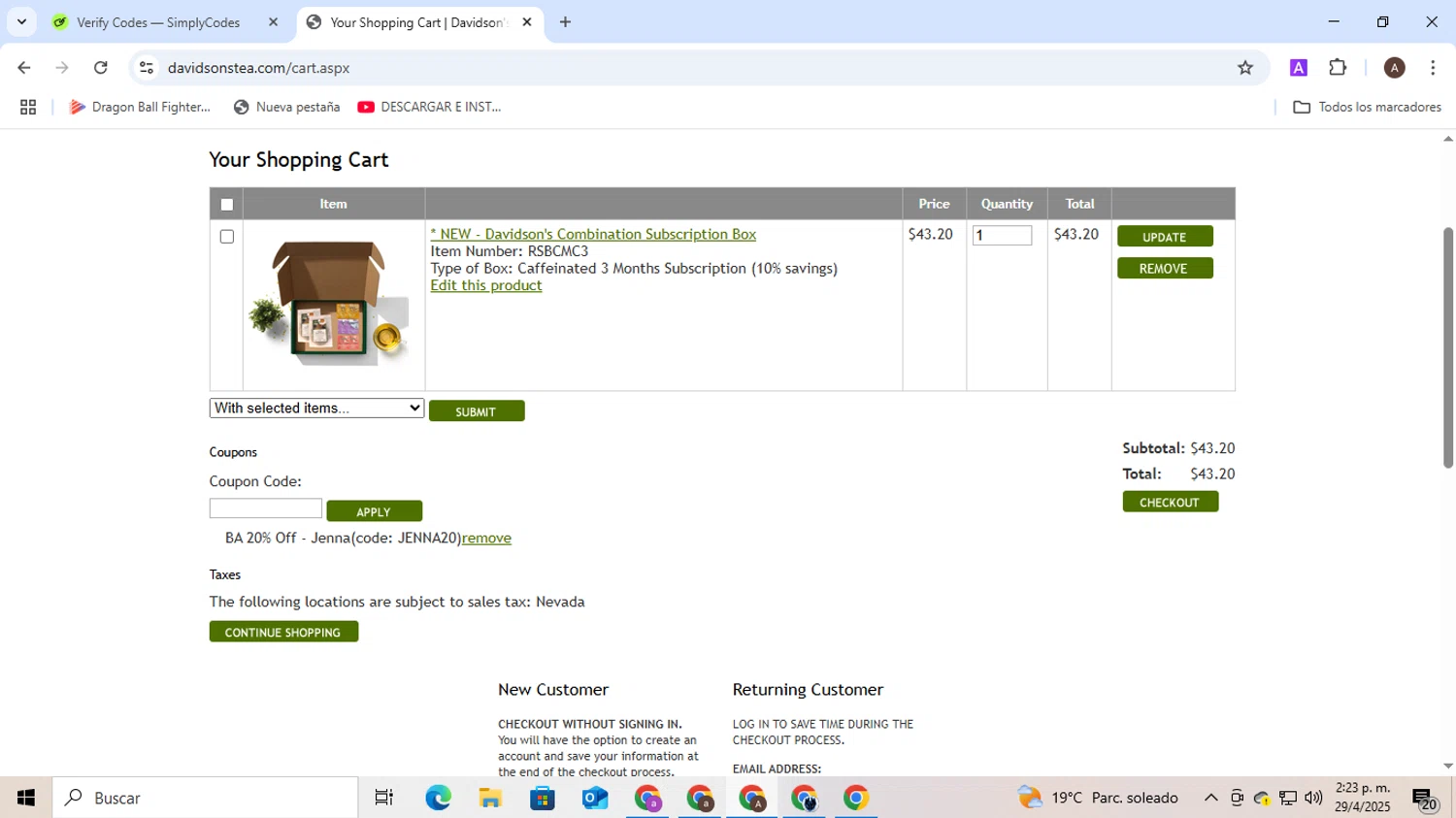Open the last Chrome icon on the taskbar
The image size is (1456, 818).
(855, 798)
